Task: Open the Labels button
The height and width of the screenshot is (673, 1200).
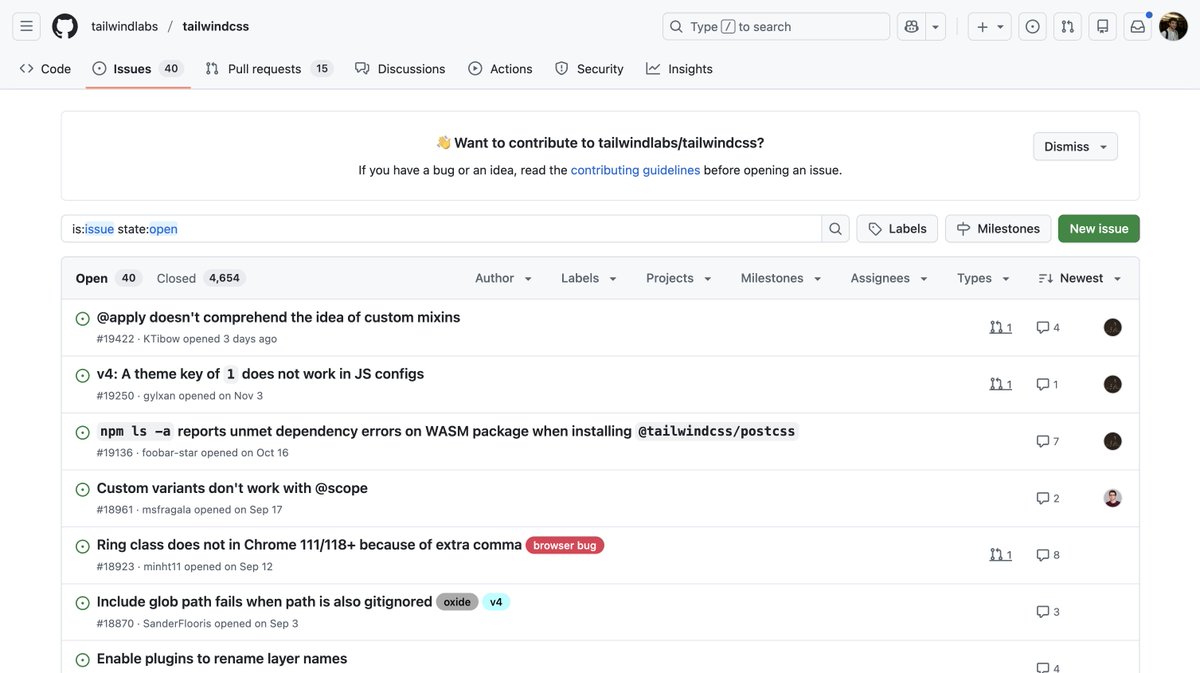Action: pos(897,229)
